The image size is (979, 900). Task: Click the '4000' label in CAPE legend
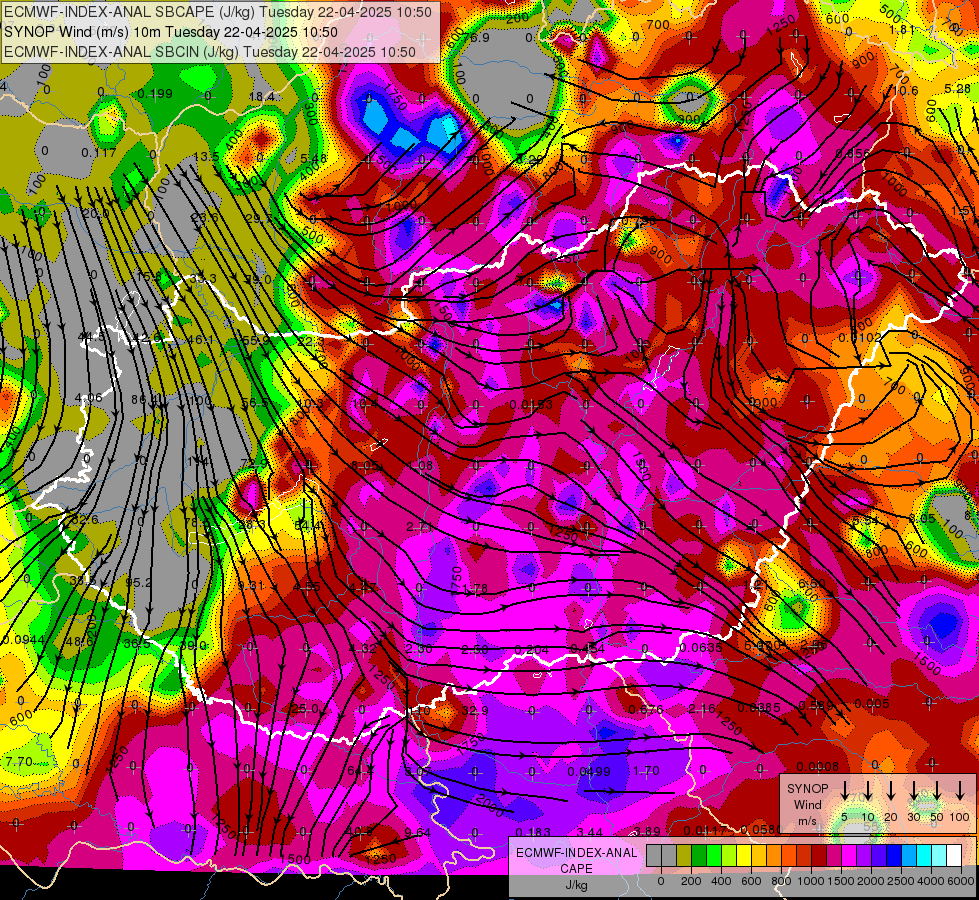click(x=929, y=881)
